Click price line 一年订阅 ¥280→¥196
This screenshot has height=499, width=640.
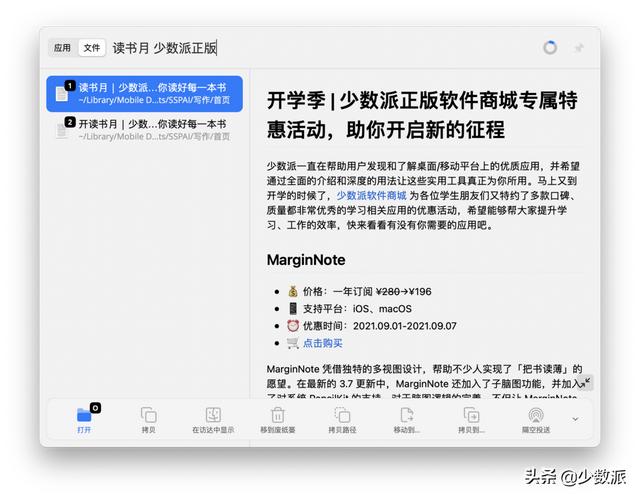coord(367,291)
